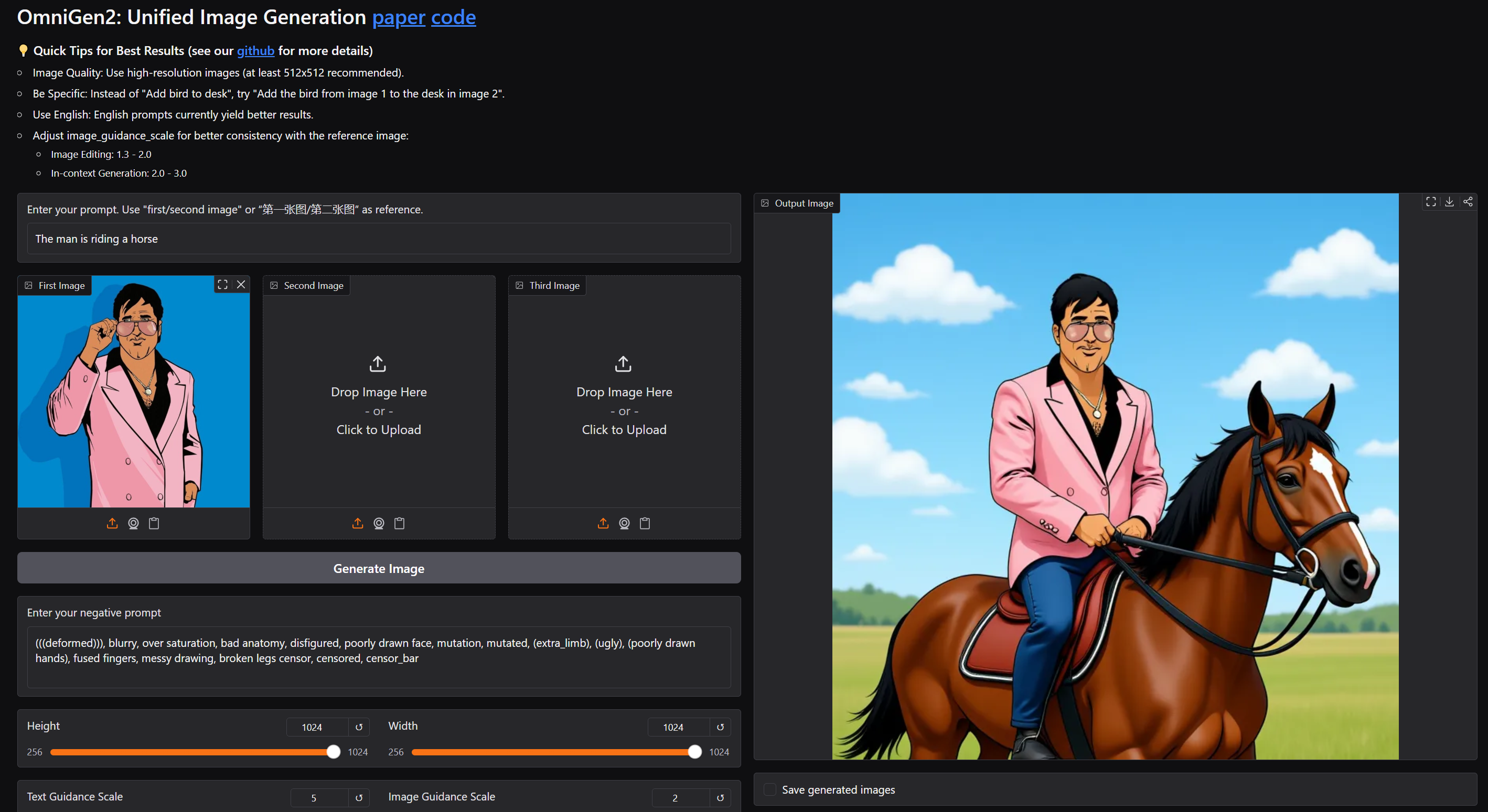Click the upload icon under First Image

point(112,523)
